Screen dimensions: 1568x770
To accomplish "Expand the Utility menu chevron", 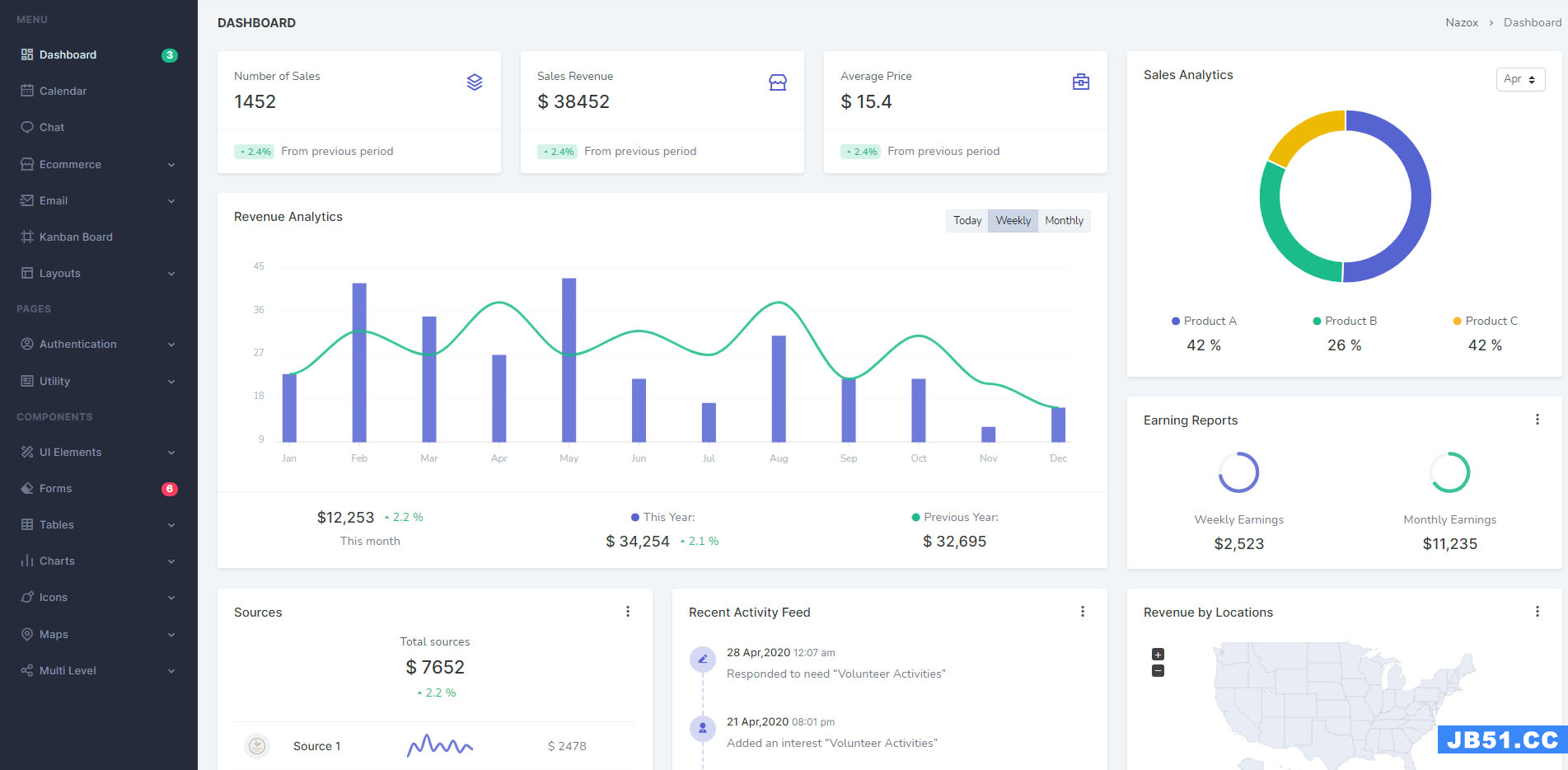I will pos(171,382).
